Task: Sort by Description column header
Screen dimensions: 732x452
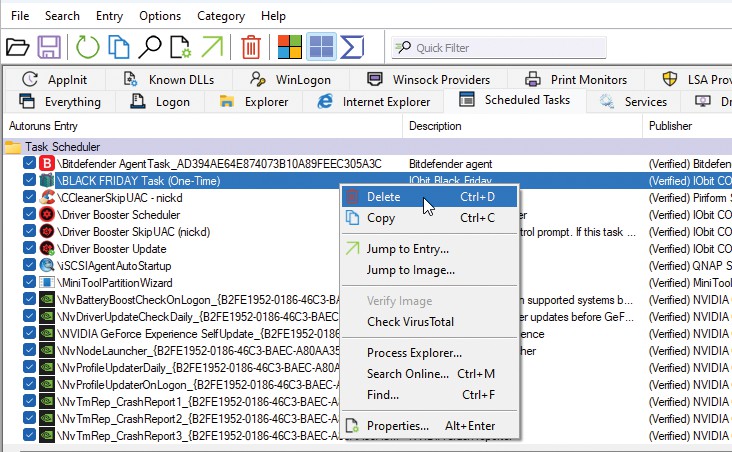Action: point(522,126)
